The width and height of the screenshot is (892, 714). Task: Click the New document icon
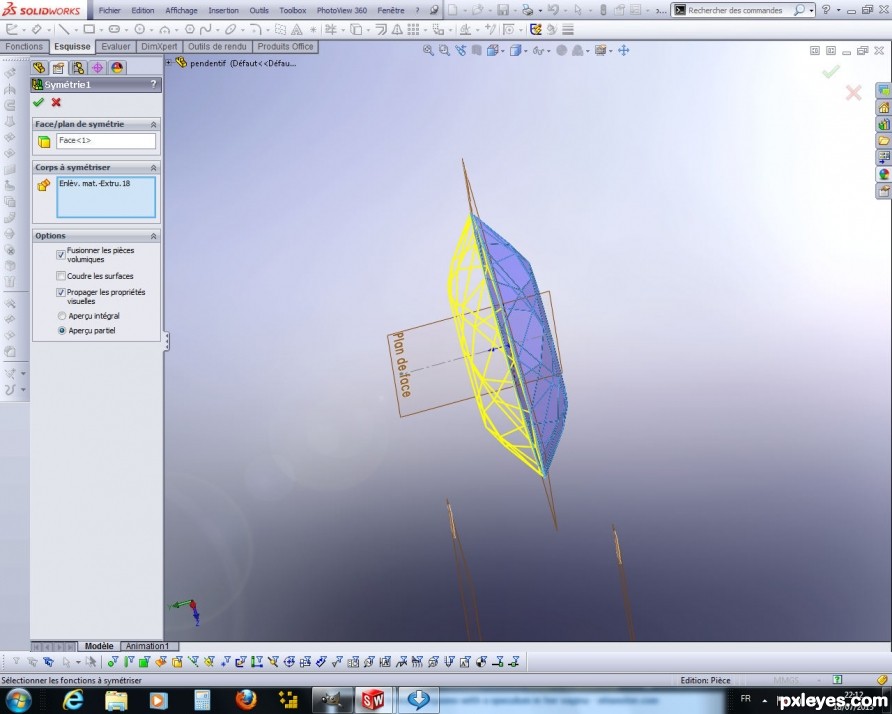[x=452, y=10]
